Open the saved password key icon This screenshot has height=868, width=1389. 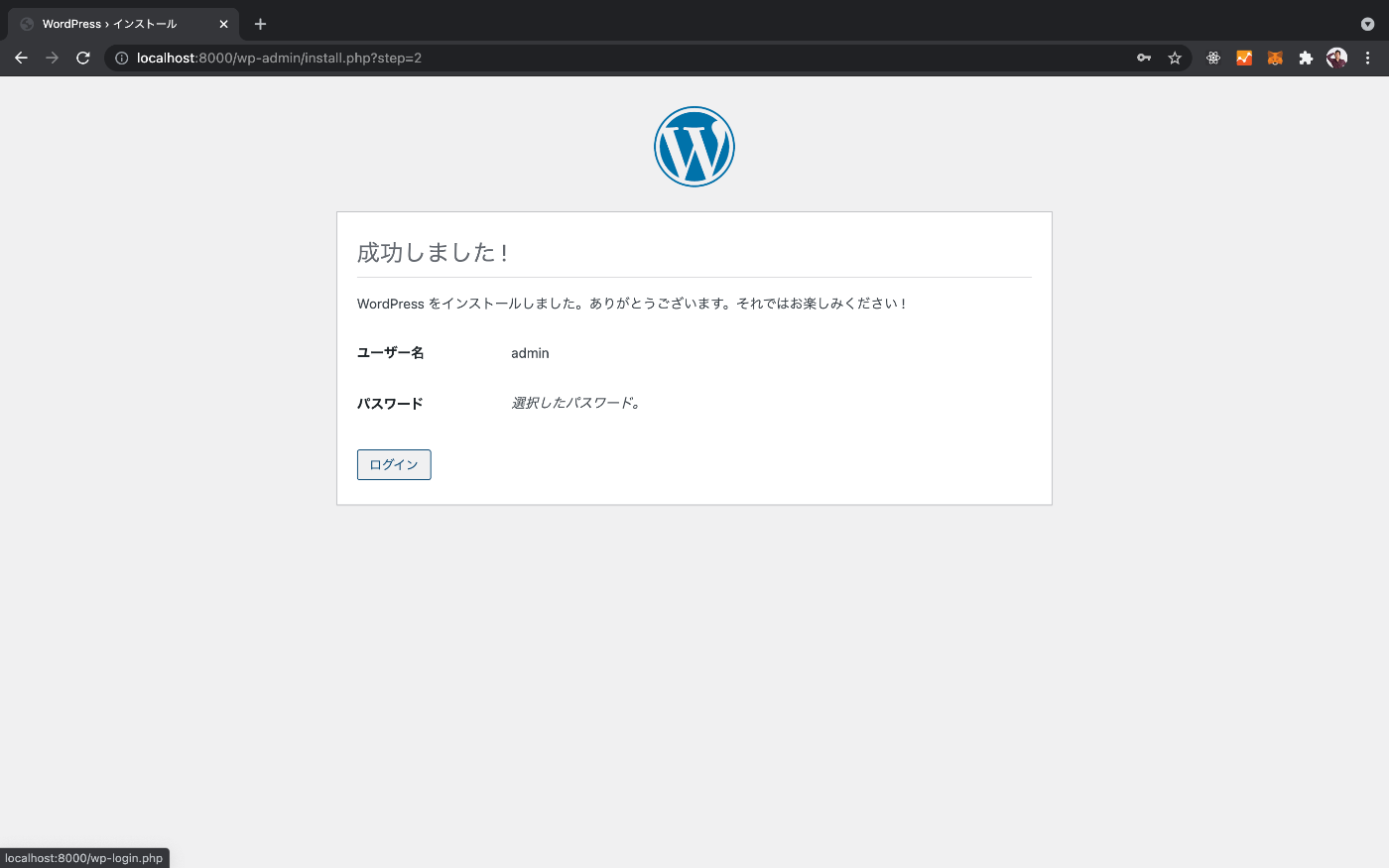[x=1144, y=58]
